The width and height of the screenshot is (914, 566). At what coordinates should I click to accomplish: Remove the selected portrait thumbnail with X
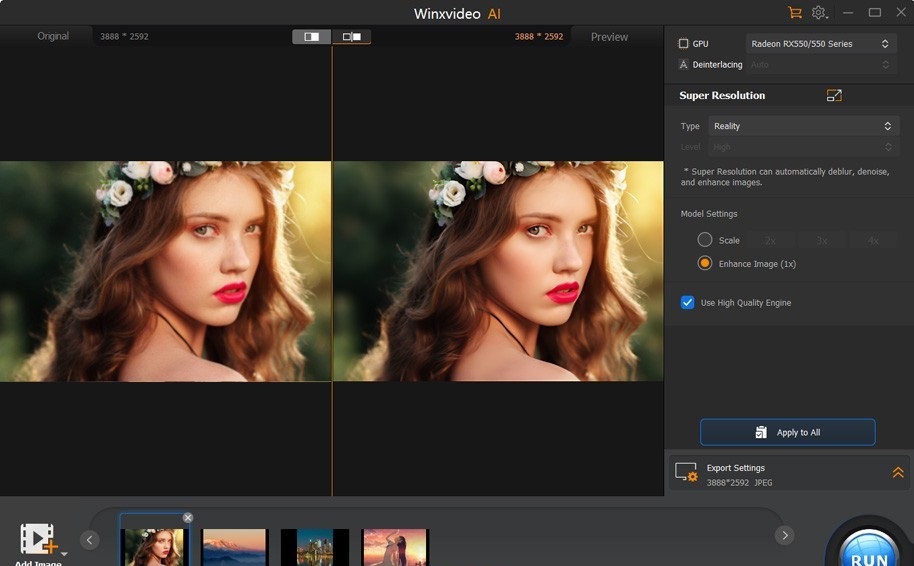(x=188, y=518)
